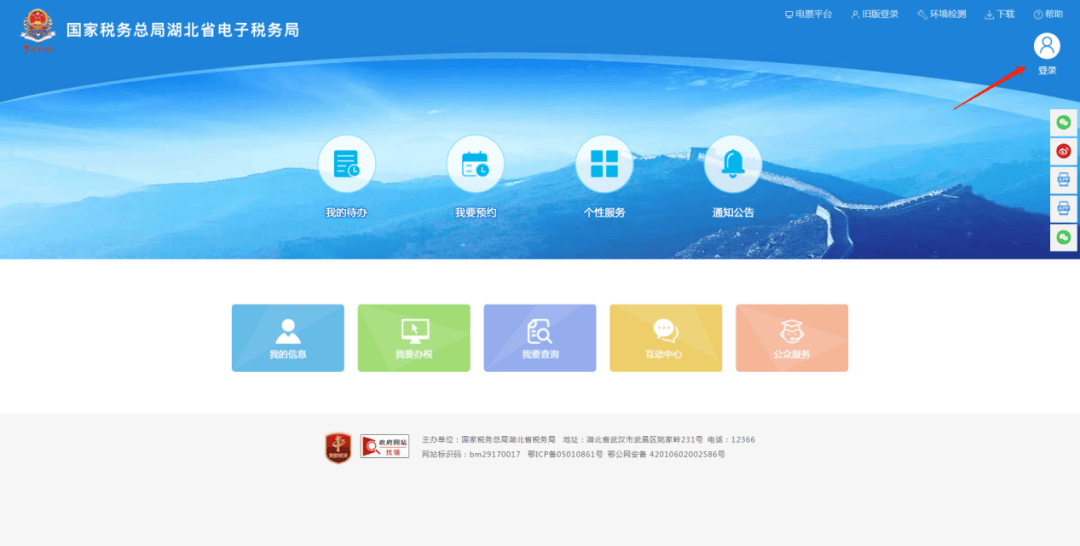Open 我的待办 circular icon
This screenshot has height=546, width=1080.
coord(346,164)
